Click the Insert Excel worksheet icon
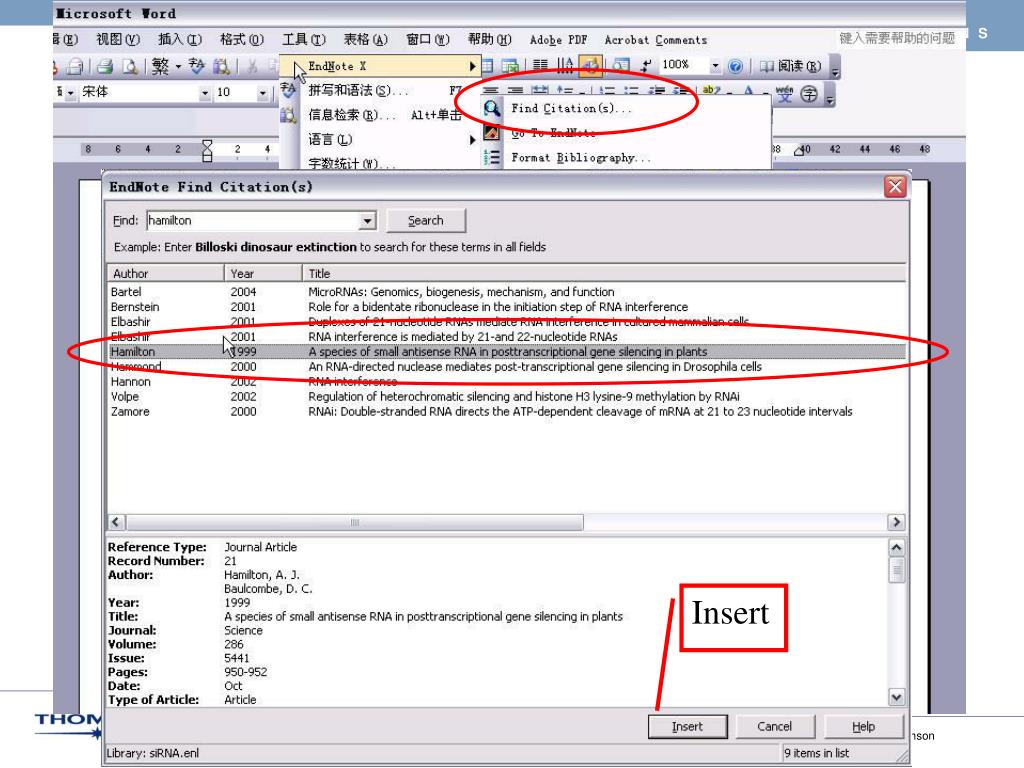The image size is (1024, 768). point(510,65)
